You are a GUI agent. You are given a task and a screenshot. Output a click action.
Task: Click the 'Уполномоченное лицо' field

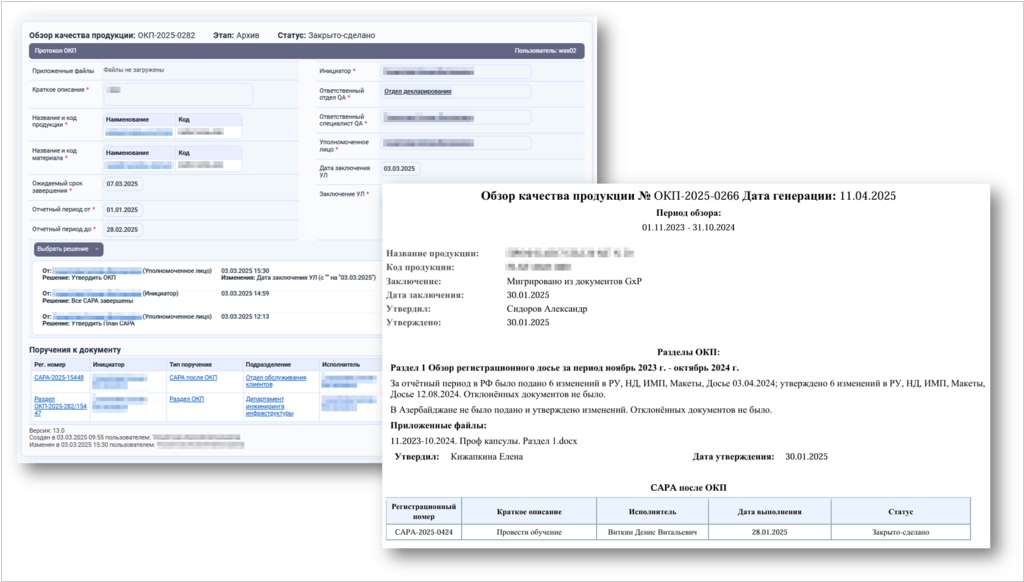[455, 143]
